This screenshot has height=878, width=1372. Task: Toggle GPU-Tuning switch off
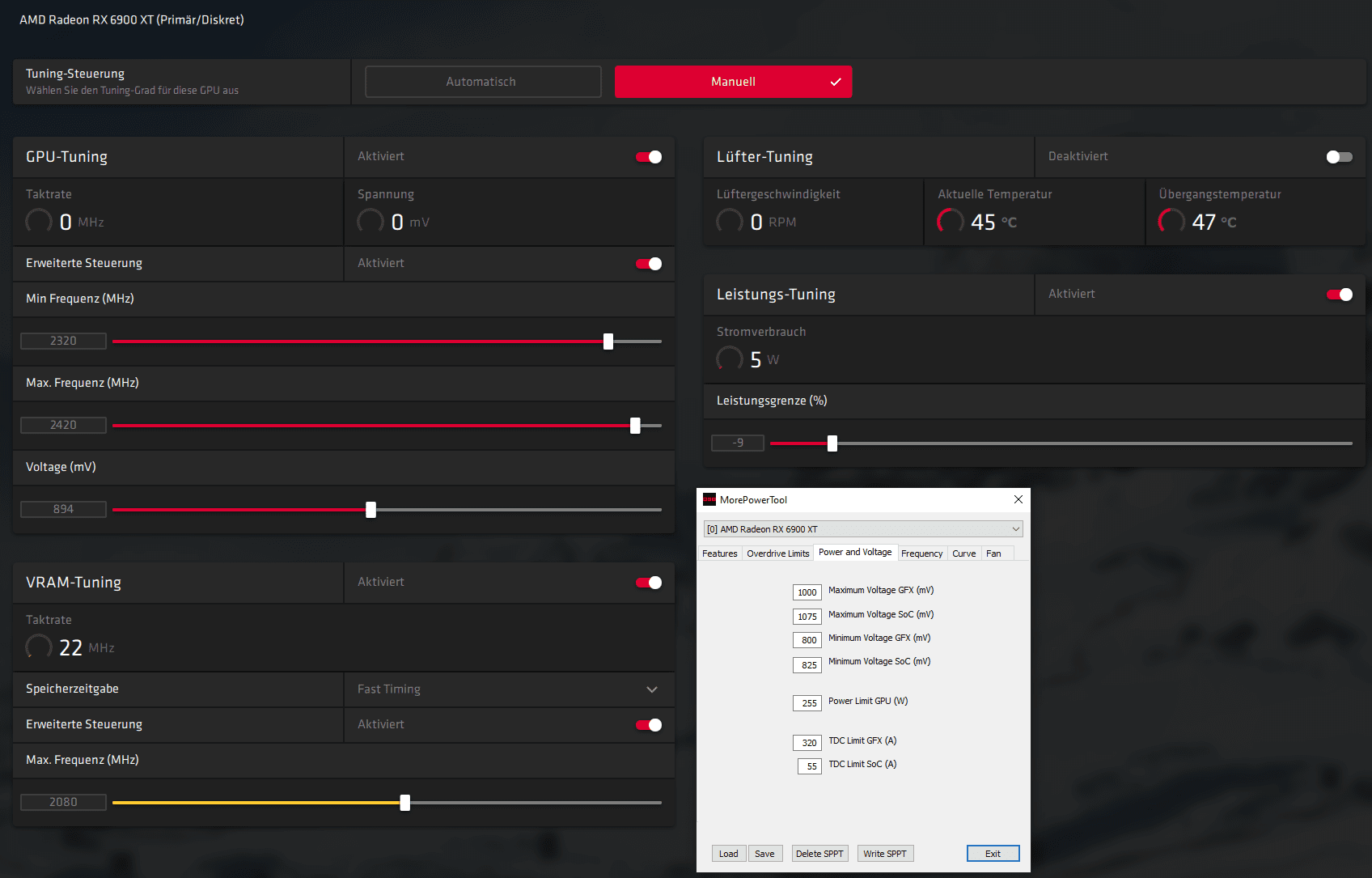(x=649, y=157)
